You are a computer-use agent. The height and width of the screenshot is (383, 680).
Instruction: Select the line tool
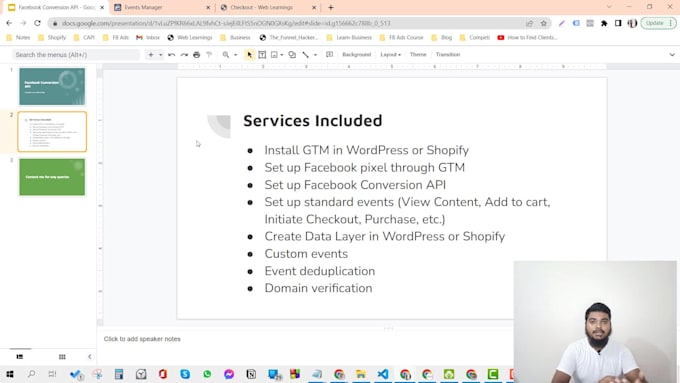click(x=306, y=55)
